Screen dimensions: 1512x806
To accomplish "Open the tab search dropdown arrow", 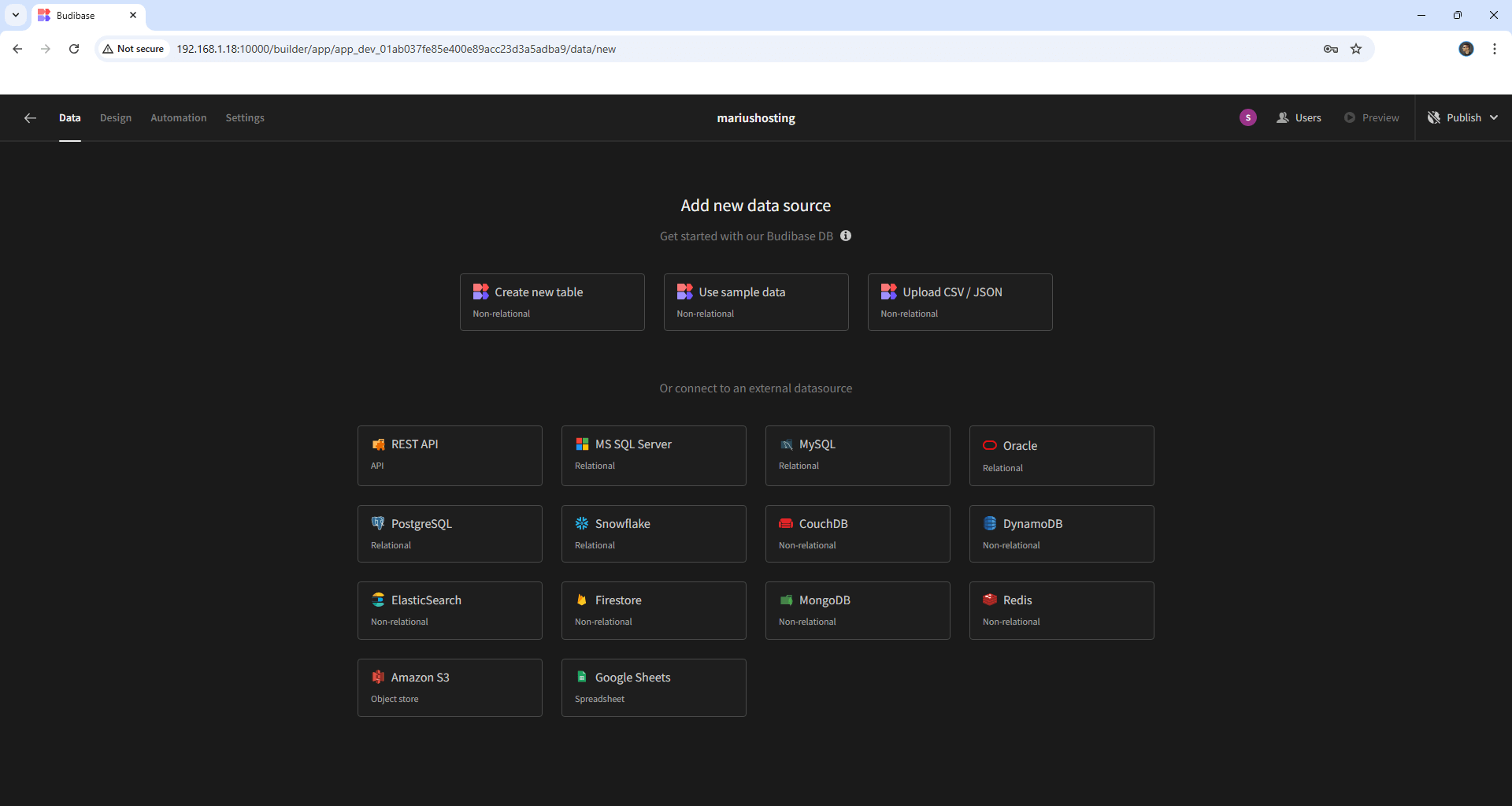I will [x=16, y=15].
